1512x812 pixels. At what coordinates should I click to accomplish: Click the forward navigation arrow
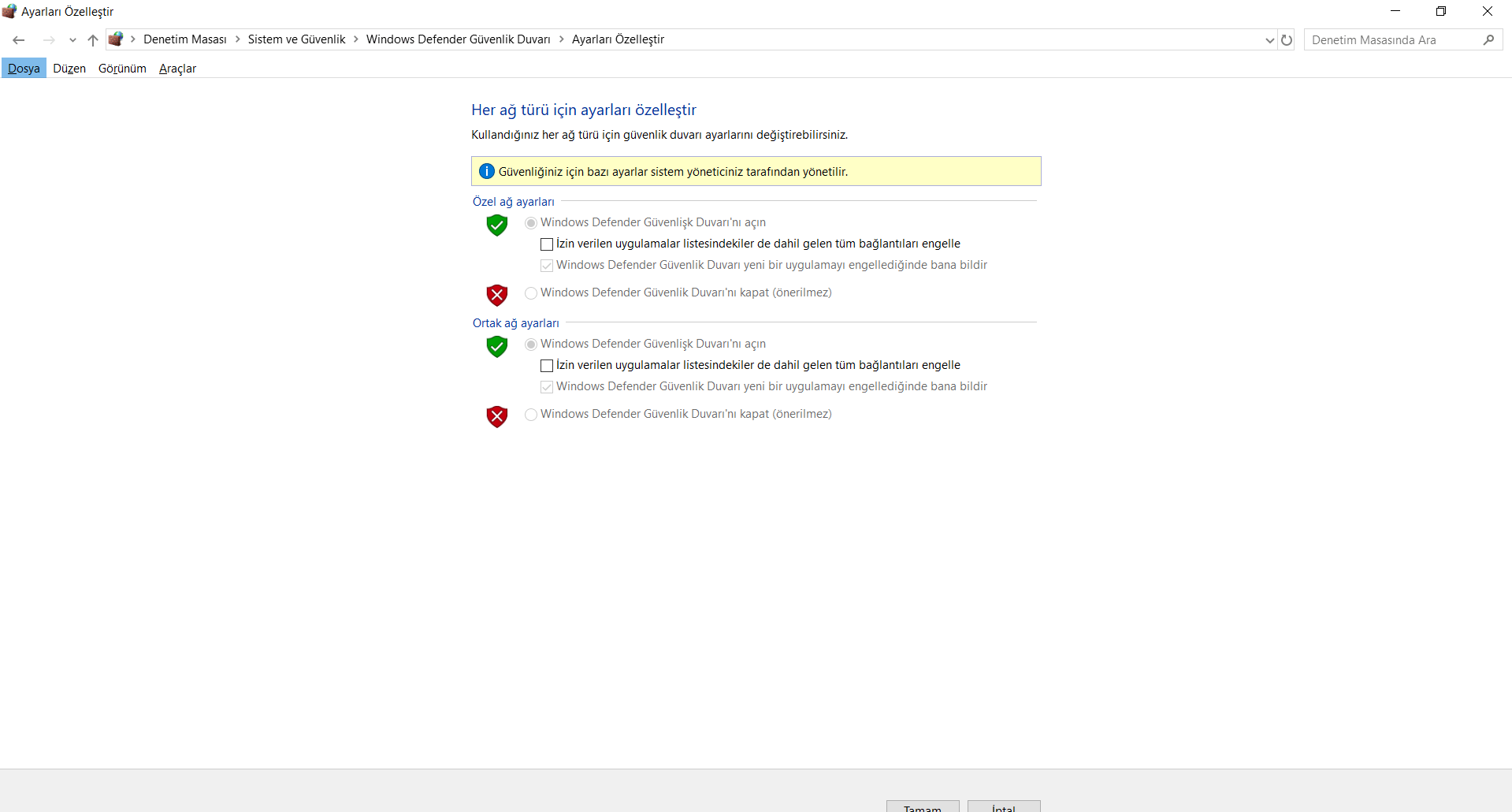click(49, 39)
